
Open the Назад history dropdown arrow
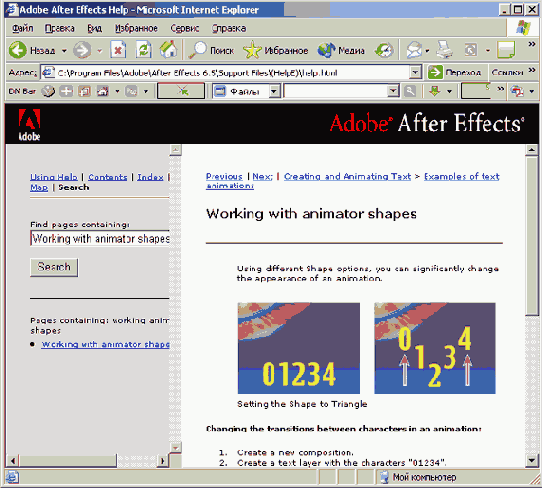click(x=64, y=51)
